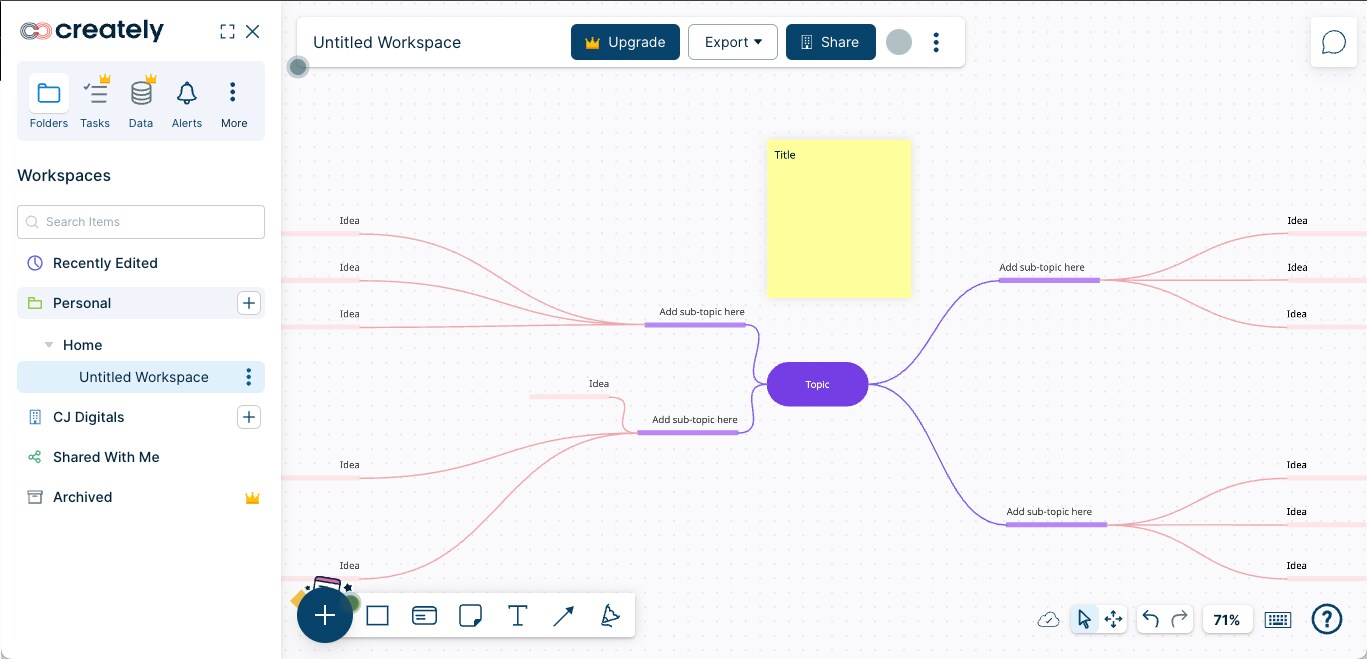Select the bottom-right Add sub-topic here node

tap(1056, 516)
